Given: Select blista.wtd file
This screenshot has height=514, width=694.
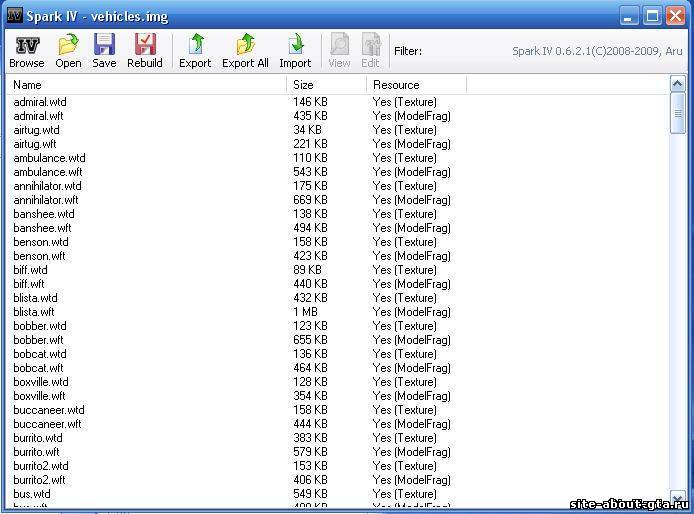Looking at the screenshot, I should pos(35,298).
